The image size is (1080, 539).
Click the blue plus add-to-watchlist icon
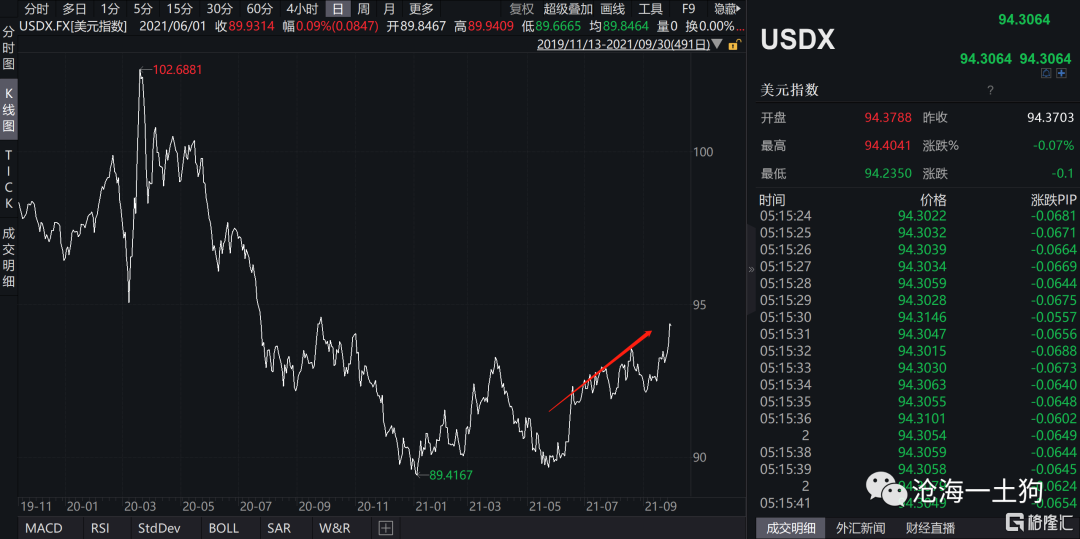1061,73
